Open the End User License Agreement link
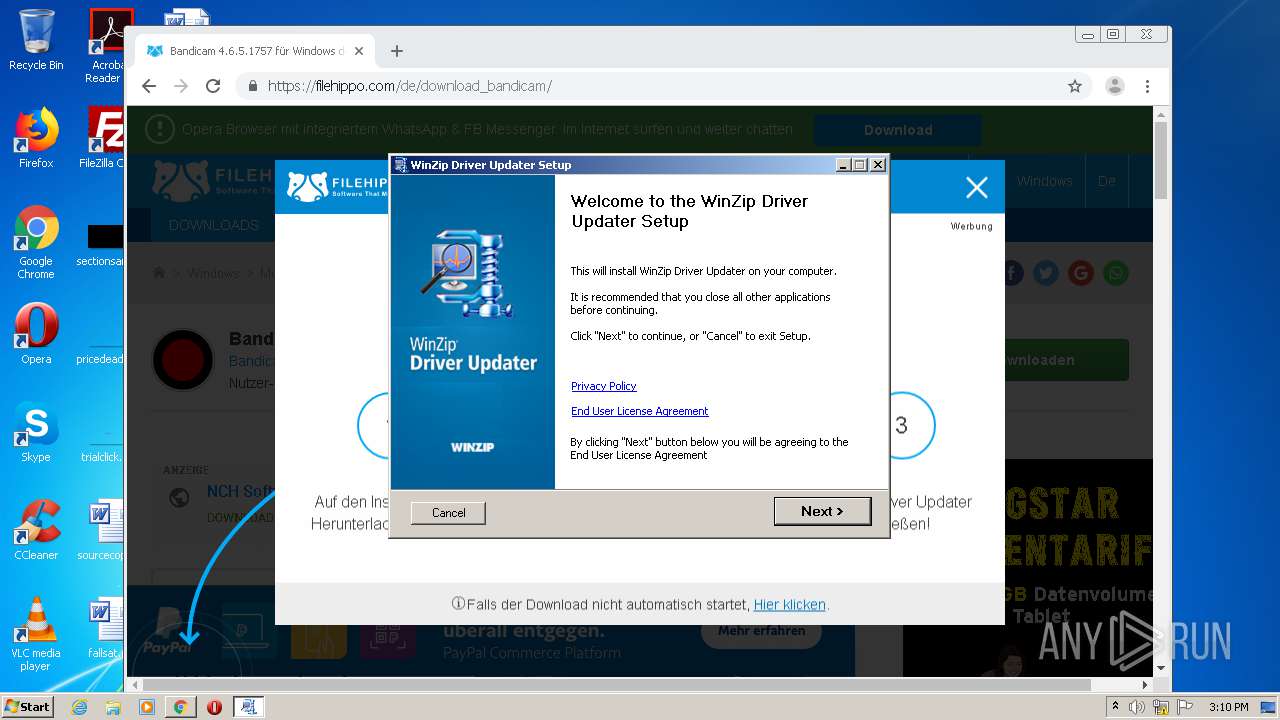 (639, 411)
